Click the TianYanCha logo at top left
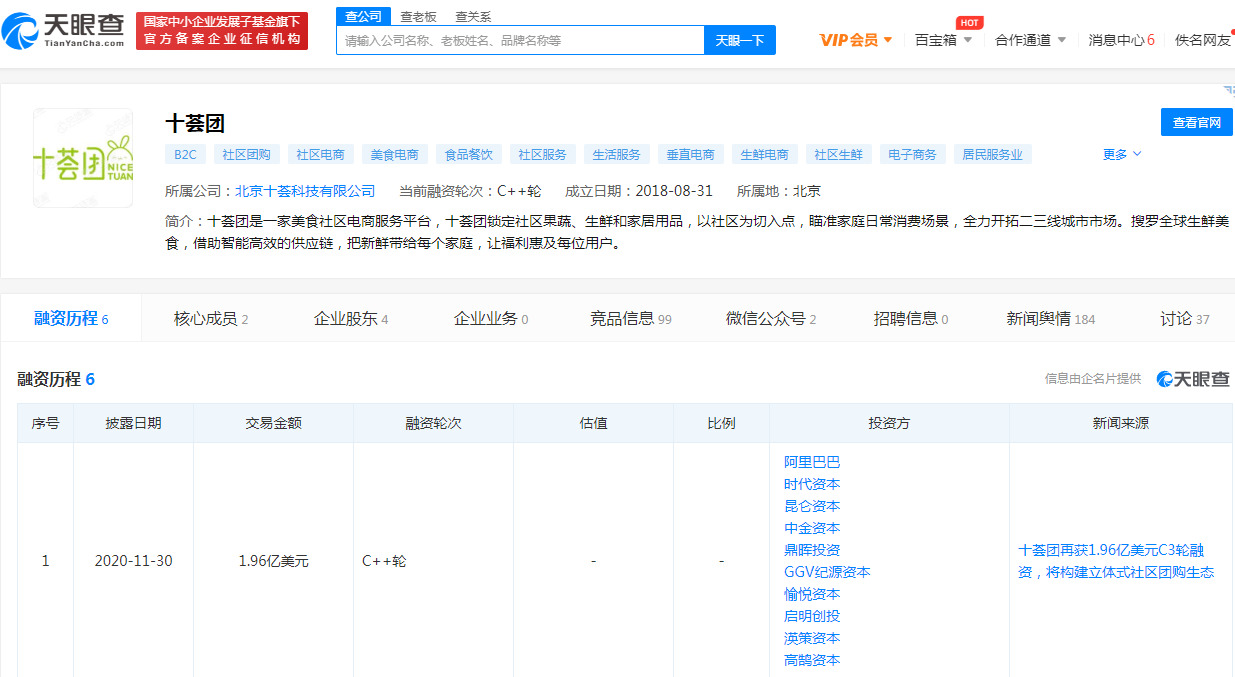Viewport: 1235px width, 677px height. [63, 31]
